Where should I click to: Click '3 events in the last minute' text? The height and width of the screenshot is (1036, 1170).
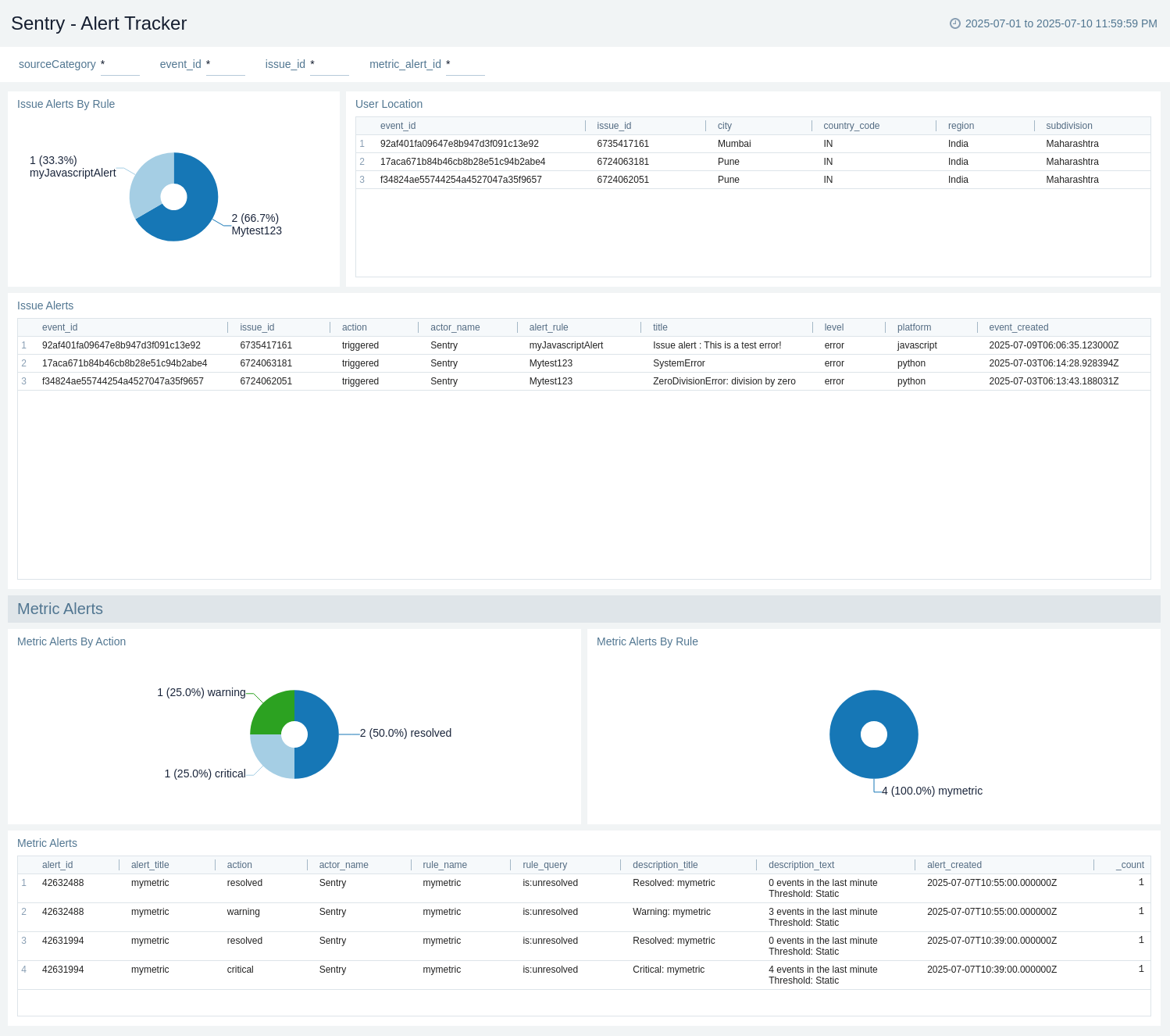click(823, 912)
